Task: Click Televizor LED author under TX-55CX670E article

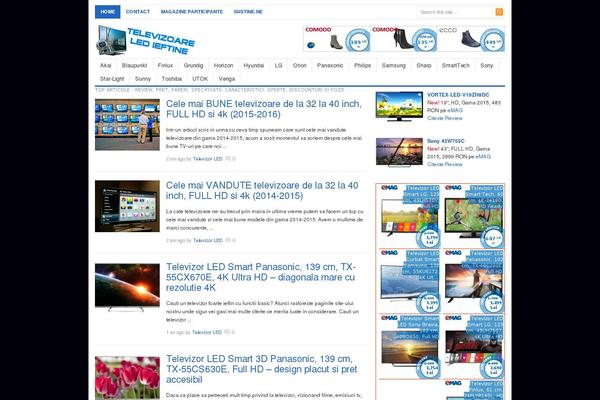Action: pos(207,332)
